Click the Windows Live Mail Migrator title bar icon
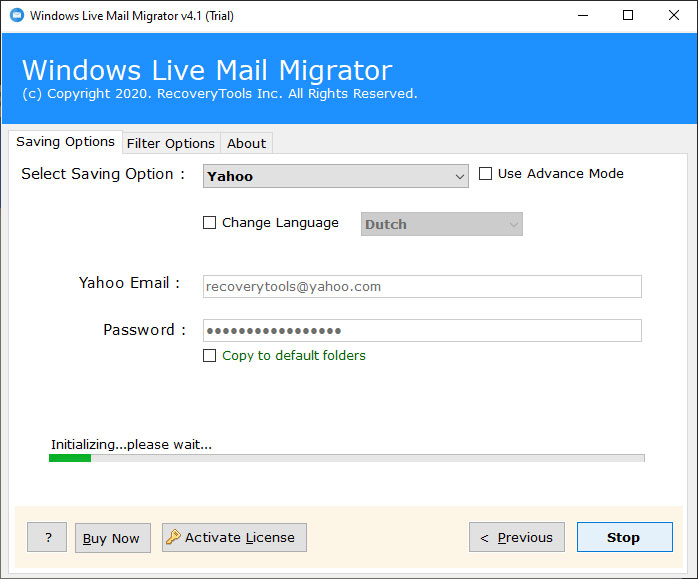The width and height of the screenshot is (698, 579). coord(17,15)
